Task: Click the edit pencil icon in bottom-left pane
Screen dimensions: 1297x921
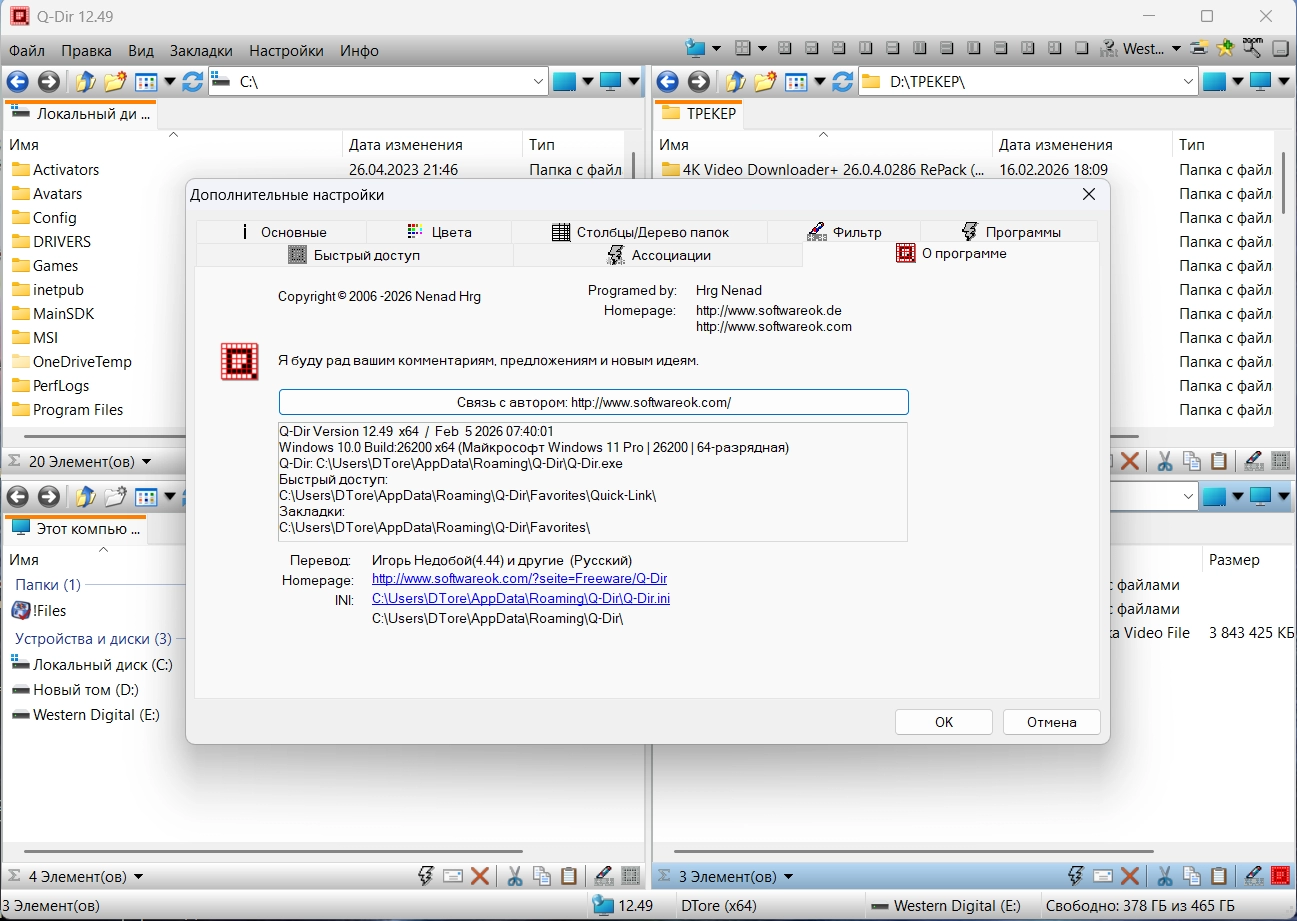Action: coord(603,877)
